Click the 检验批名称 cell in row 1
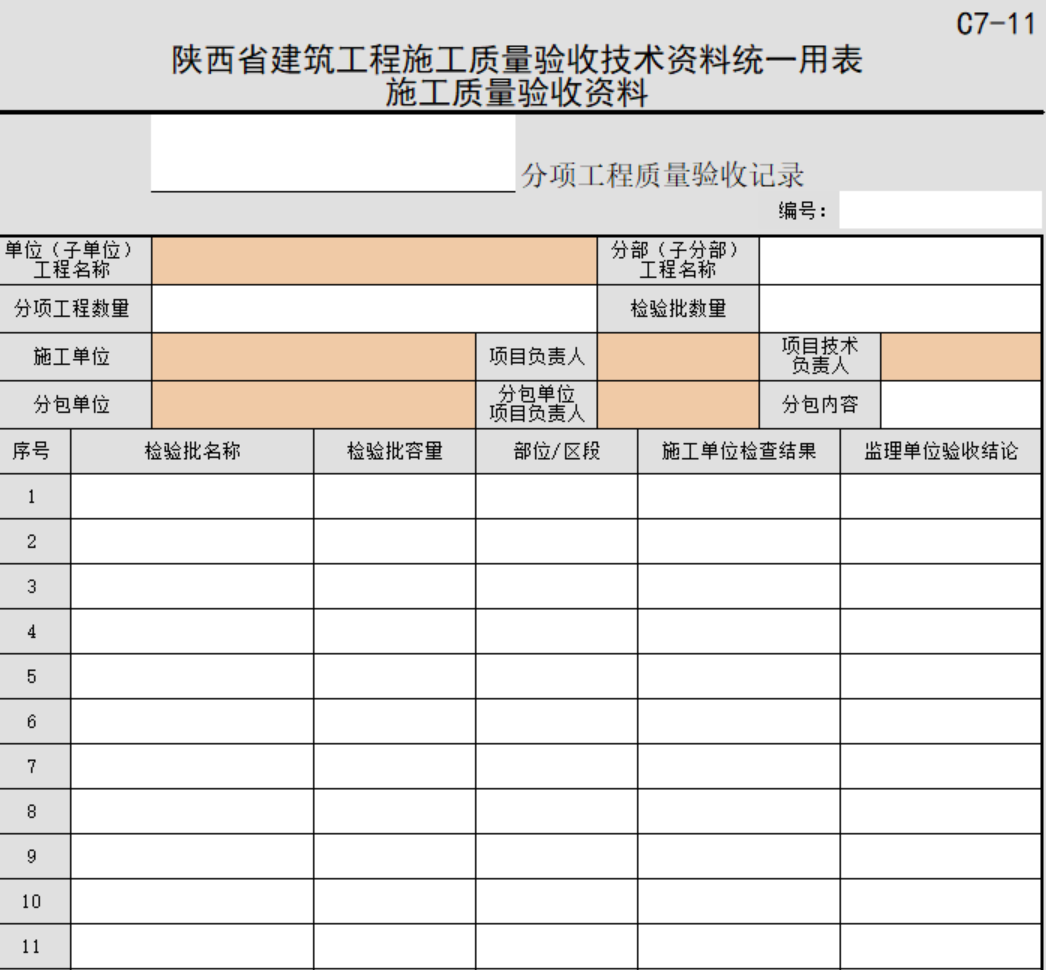The height and width of the screenshot is (970, 1046). click(192, 496)
